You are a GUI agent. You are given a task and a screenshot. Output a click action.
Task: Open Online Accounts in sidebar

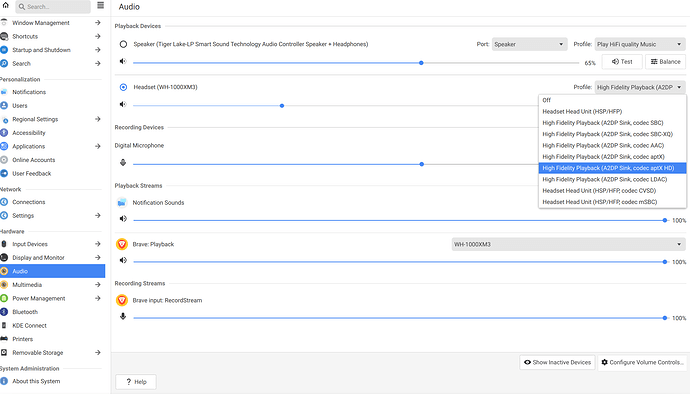52,160
